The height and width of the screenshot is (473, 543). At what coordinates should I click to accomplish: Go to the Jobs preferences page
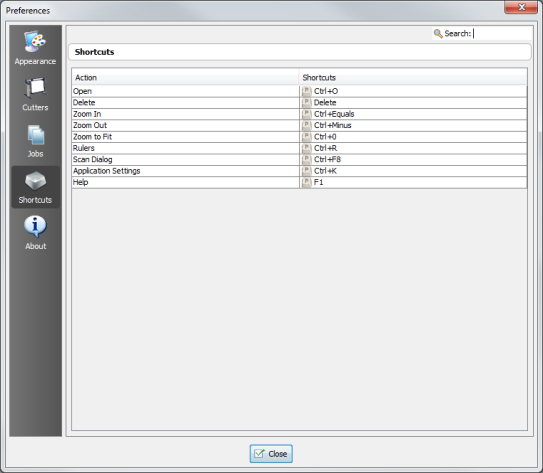pos(35,141)
